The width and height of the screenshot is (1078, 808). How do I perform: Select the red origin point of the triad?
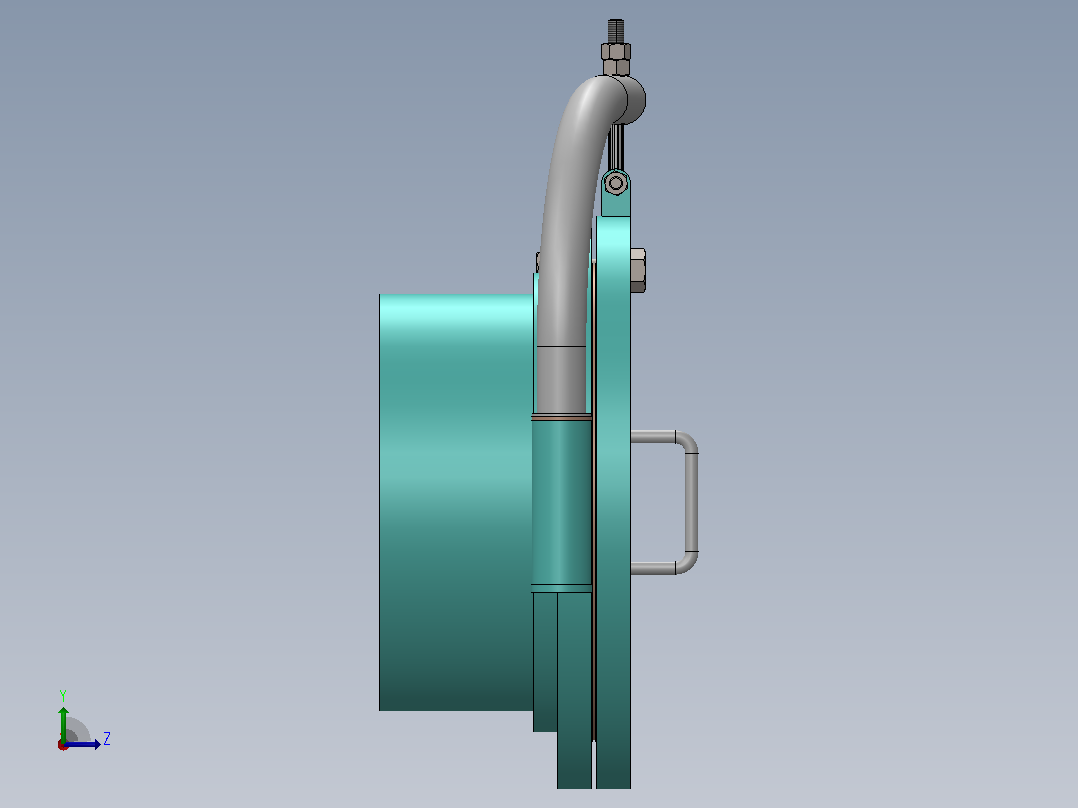click(x=62, y=746)
